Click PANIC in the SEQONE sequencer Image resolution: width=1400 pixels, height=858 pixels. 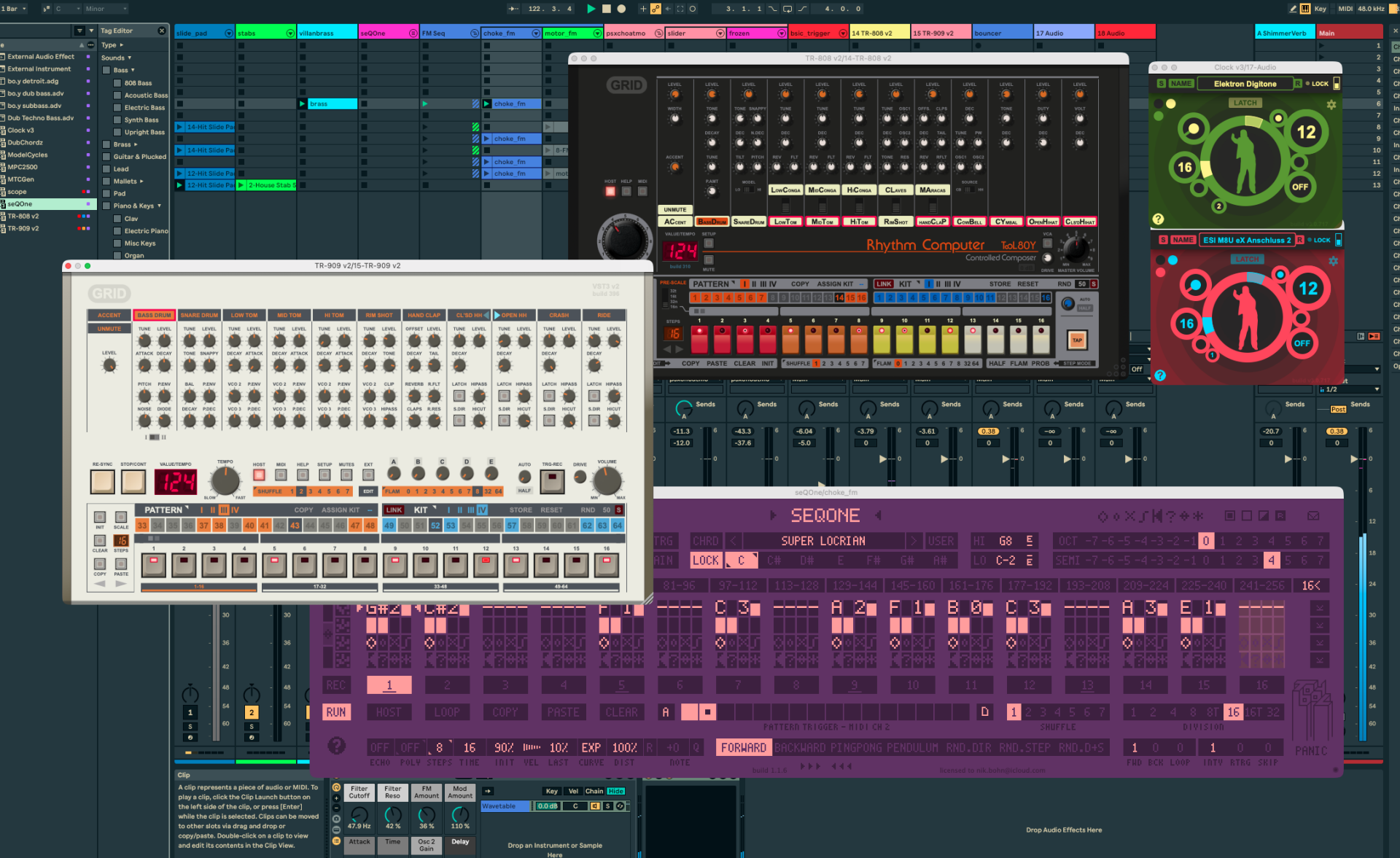tap(1310, 751)
